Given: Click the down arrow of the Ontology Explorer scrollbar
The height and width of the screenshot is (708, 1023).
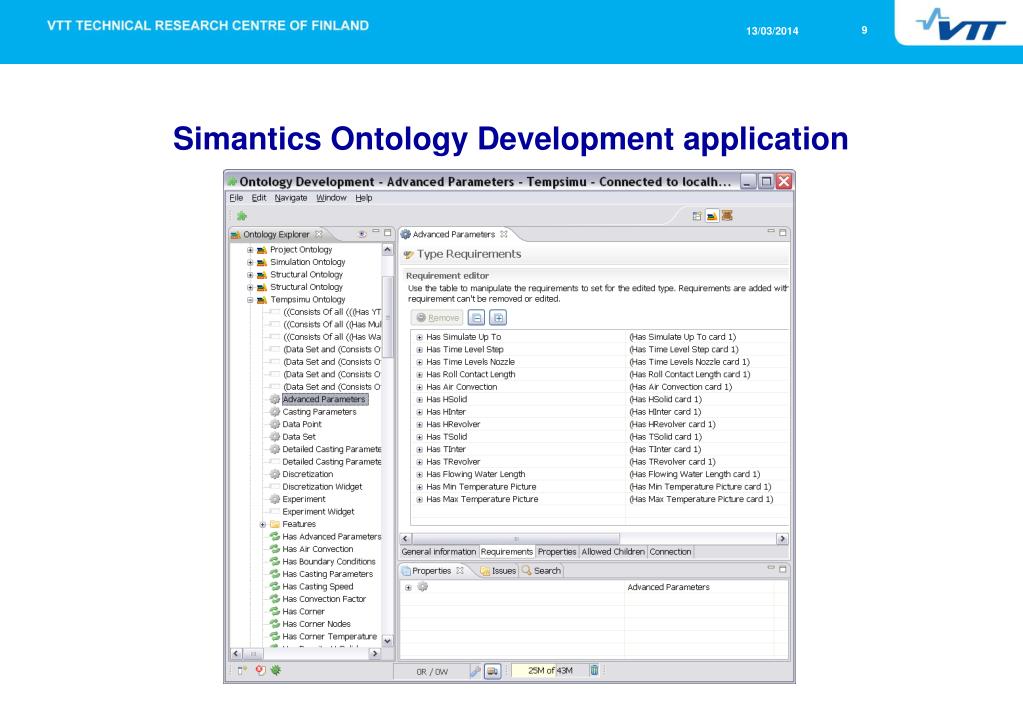Looking at the screenshot, I should click(388, 641).
